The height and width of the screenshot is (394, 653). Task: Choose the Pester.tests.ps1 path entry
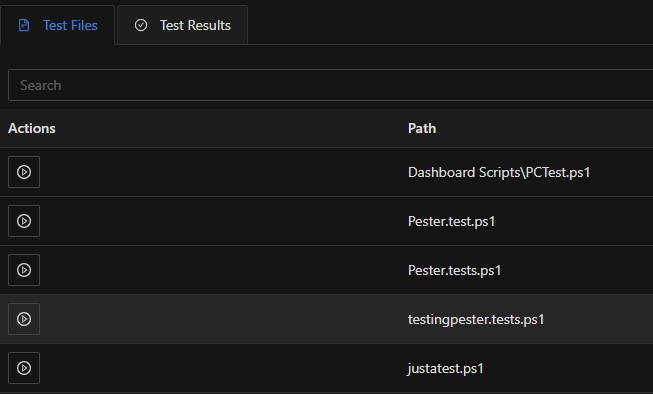click(454, 270)
